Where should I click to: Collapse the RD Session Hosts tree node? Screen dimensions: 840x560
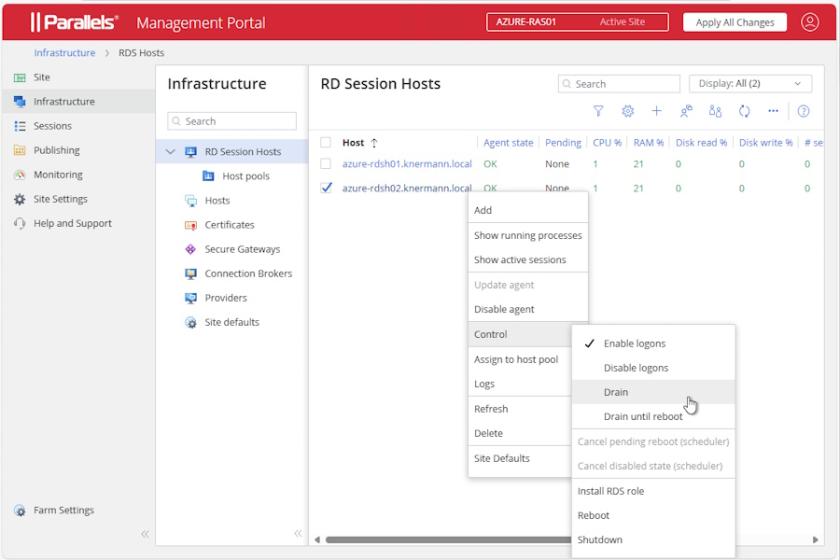pos(170,152)
